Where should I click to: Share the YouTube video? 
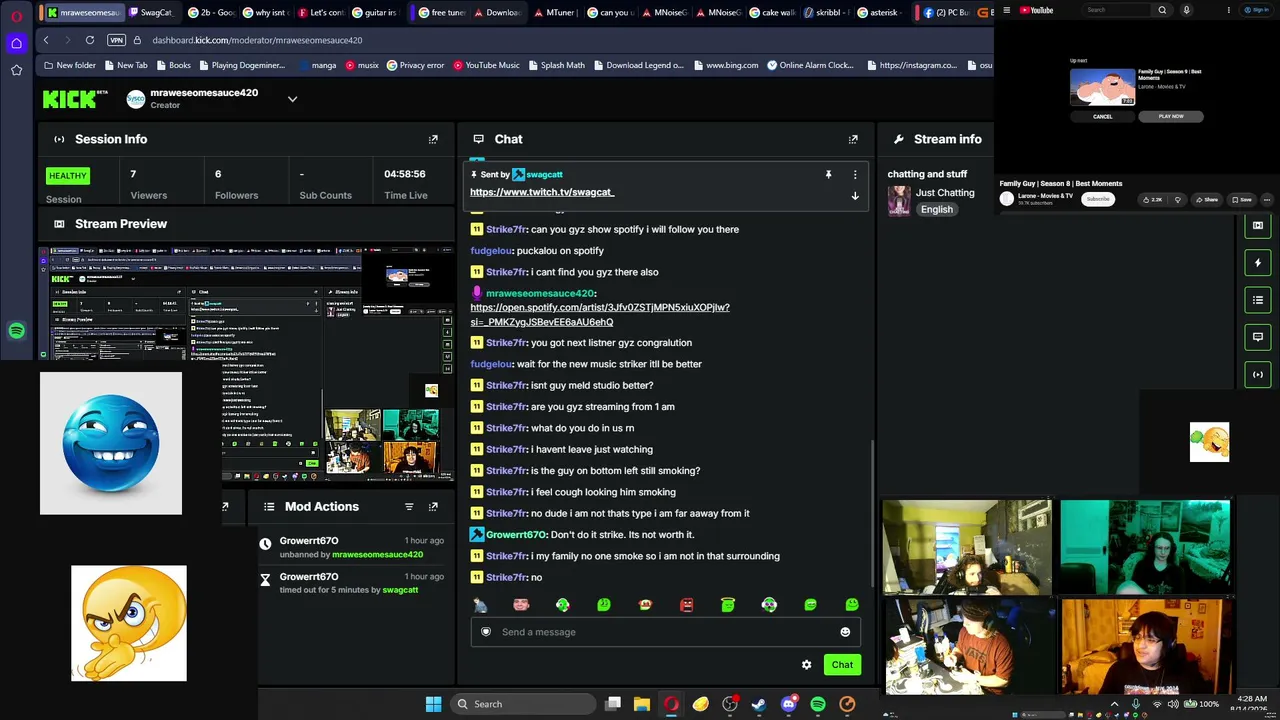[x=1208, y=199]
